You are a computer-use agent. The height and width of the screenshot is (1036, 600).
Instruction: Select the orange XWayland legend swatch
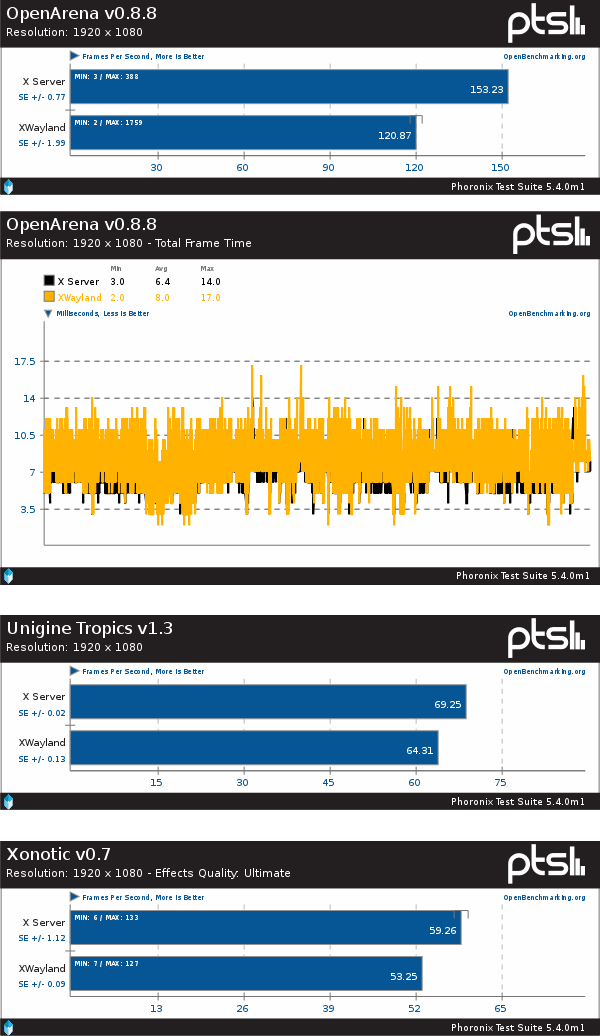click(48, 297)
